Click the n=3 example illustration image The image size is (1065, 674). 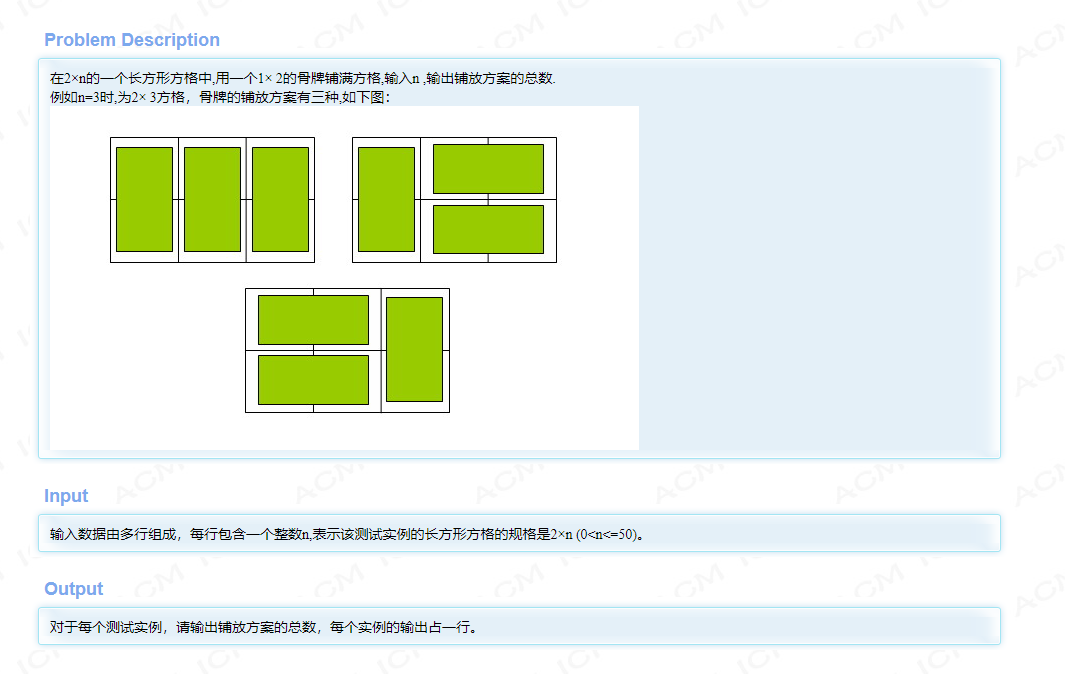coord(345,275)
